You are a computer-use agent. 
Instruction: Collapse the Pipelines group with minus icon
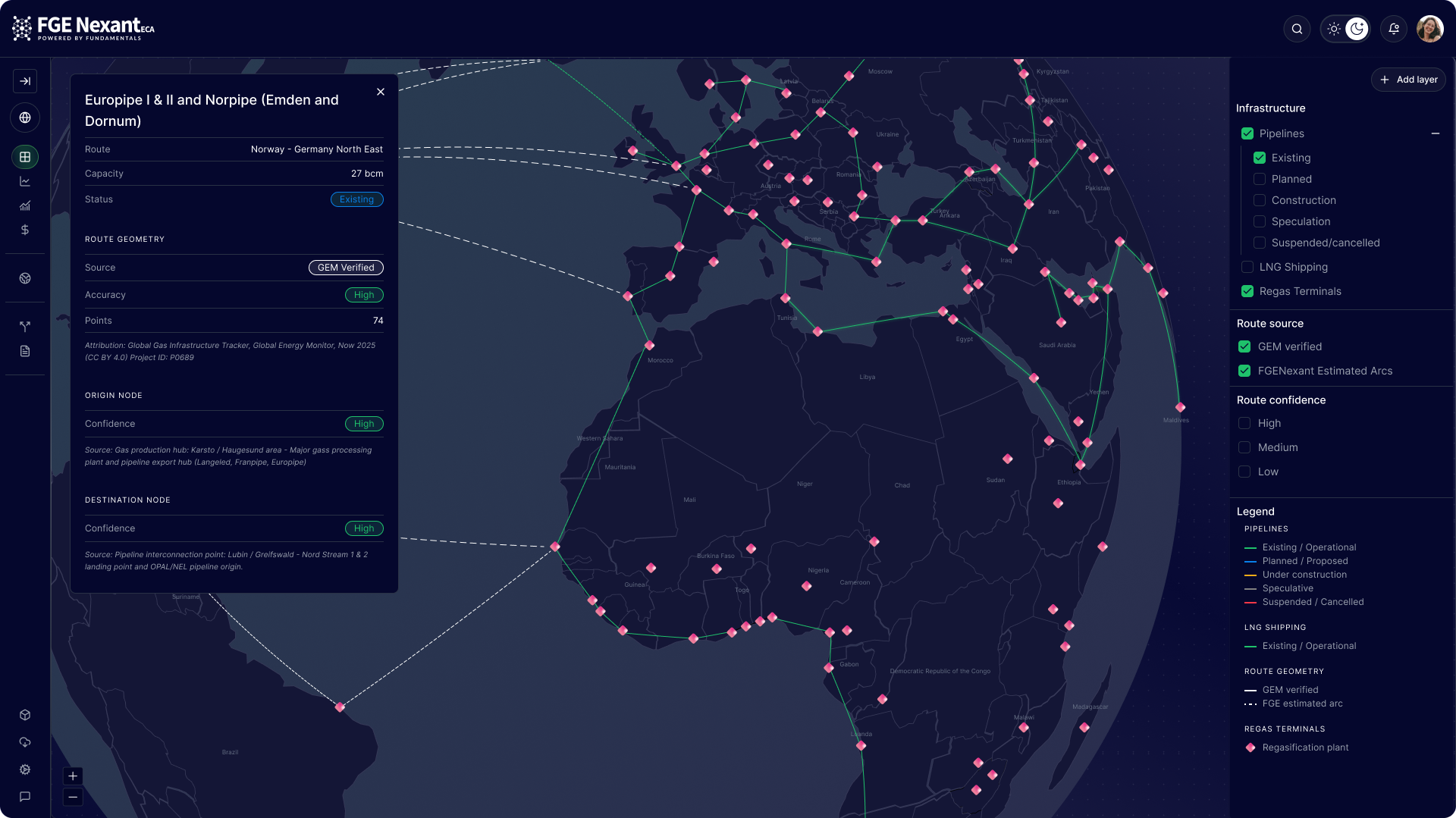point(1436,133)
